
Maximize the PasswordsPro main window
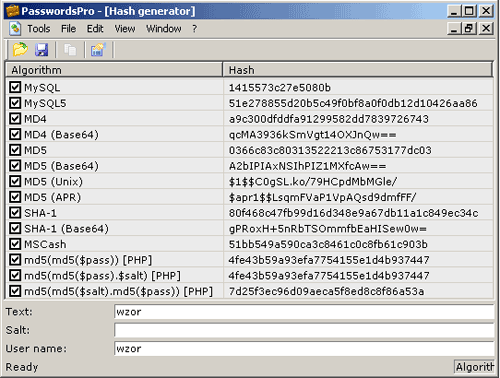(x=469, y=11)
